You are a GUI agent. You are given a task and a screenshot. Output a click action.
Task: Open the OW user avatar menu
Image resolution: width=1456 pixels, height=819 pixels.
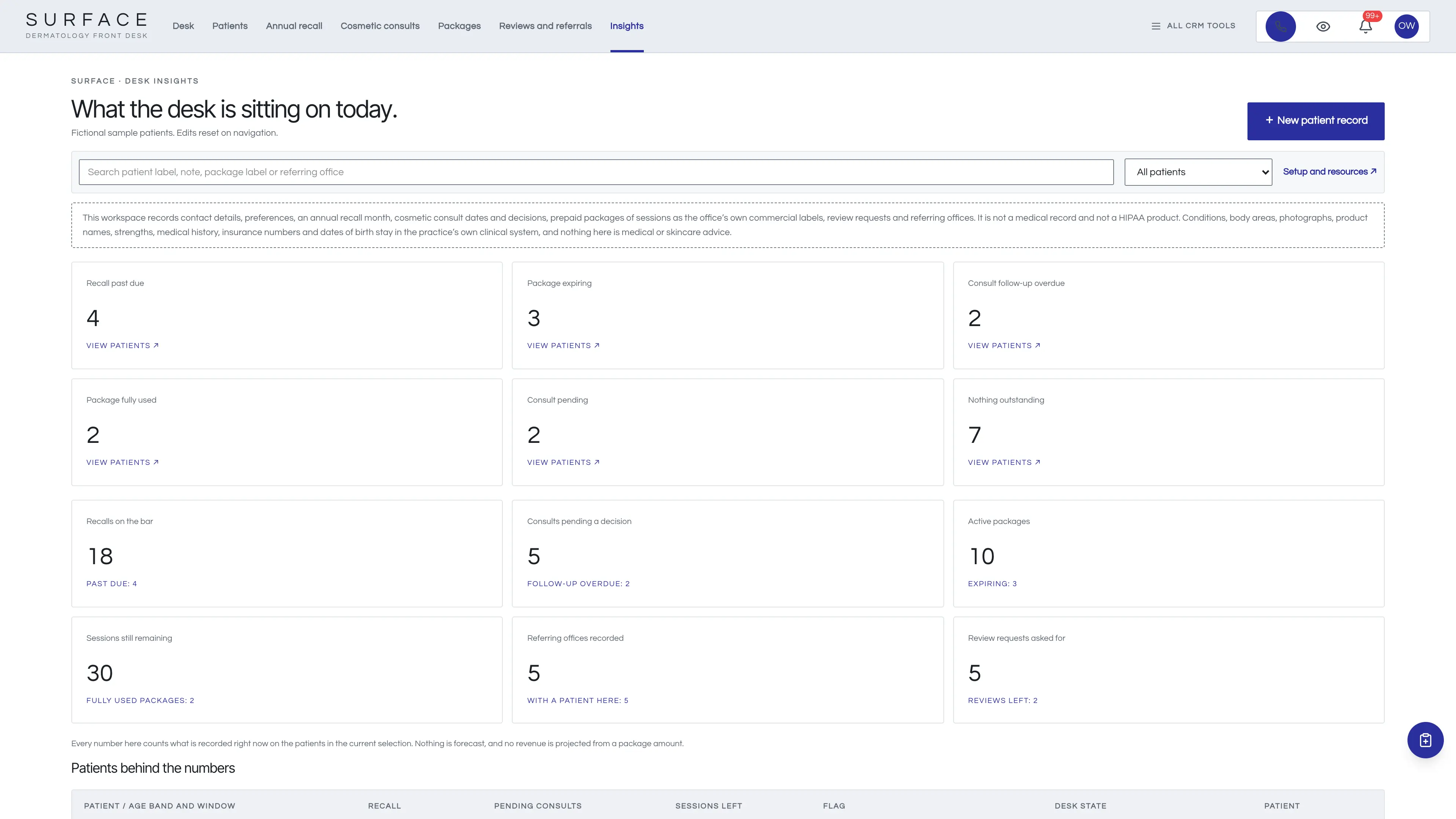[x=1406, y=26]
